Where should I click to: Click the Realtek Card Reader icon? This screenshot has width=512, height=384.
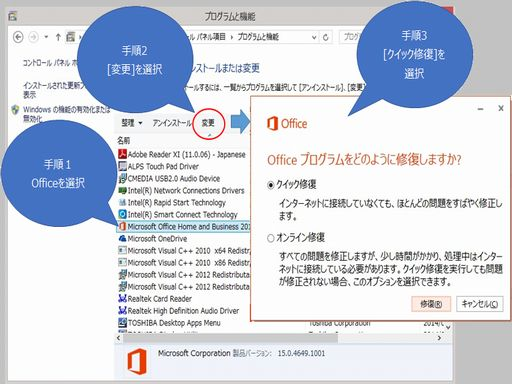tap(122, 298)
